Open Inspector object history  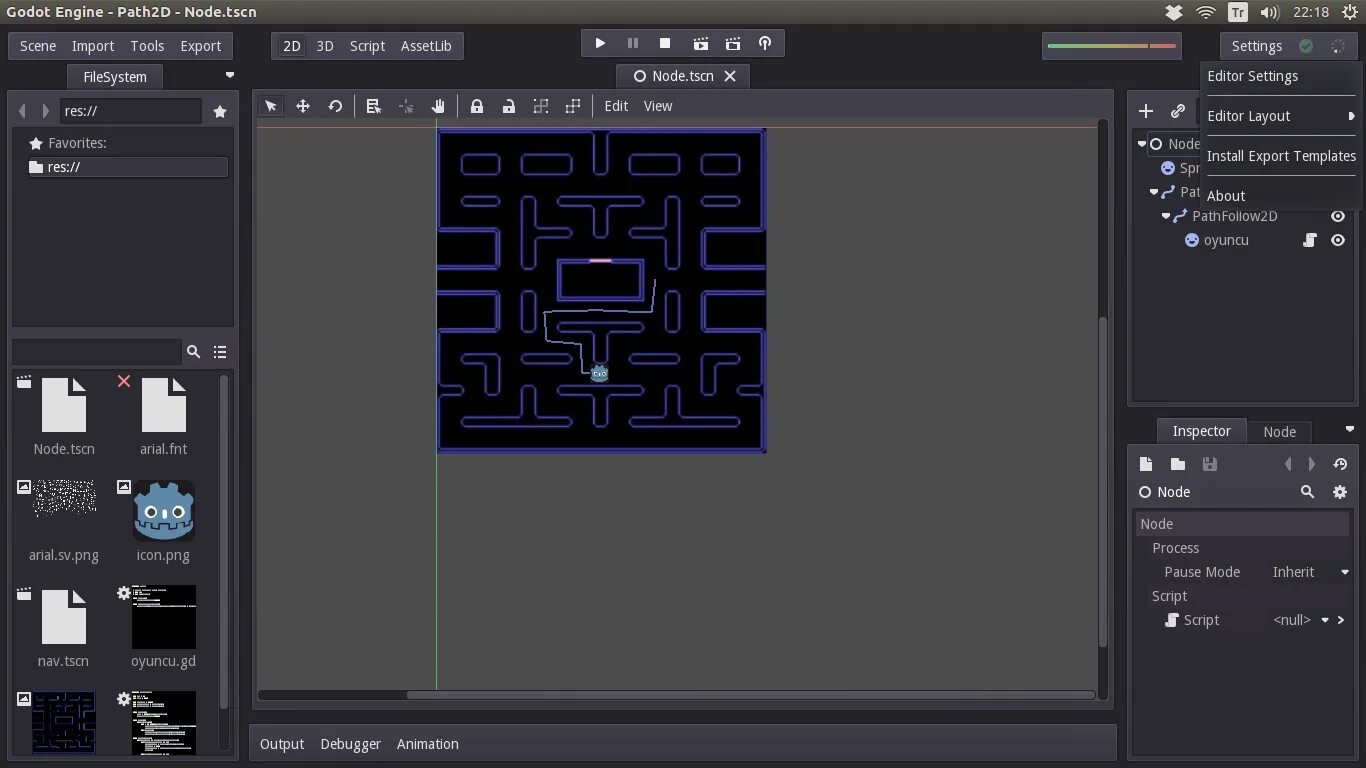(1340, 464)
